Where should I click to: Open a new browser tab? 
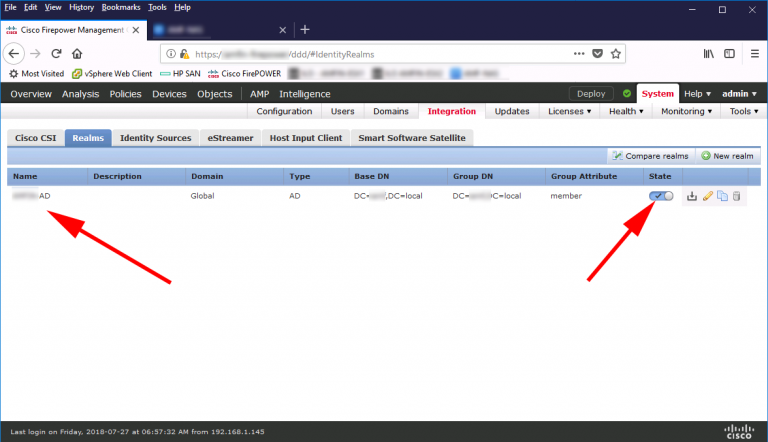coord(305,30)
